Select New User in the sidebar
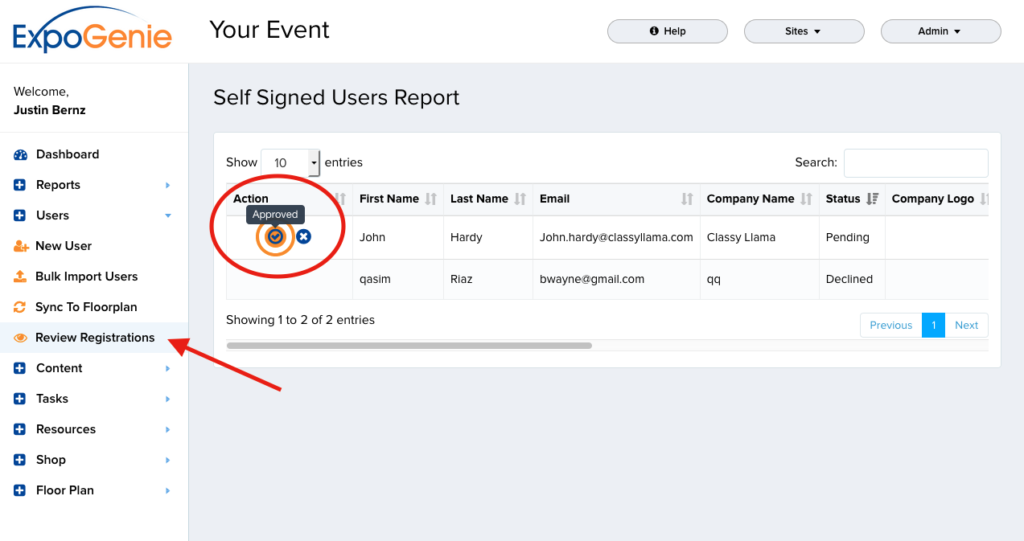Viewport: 1024px width, 541px height. [x=63, y=246]
